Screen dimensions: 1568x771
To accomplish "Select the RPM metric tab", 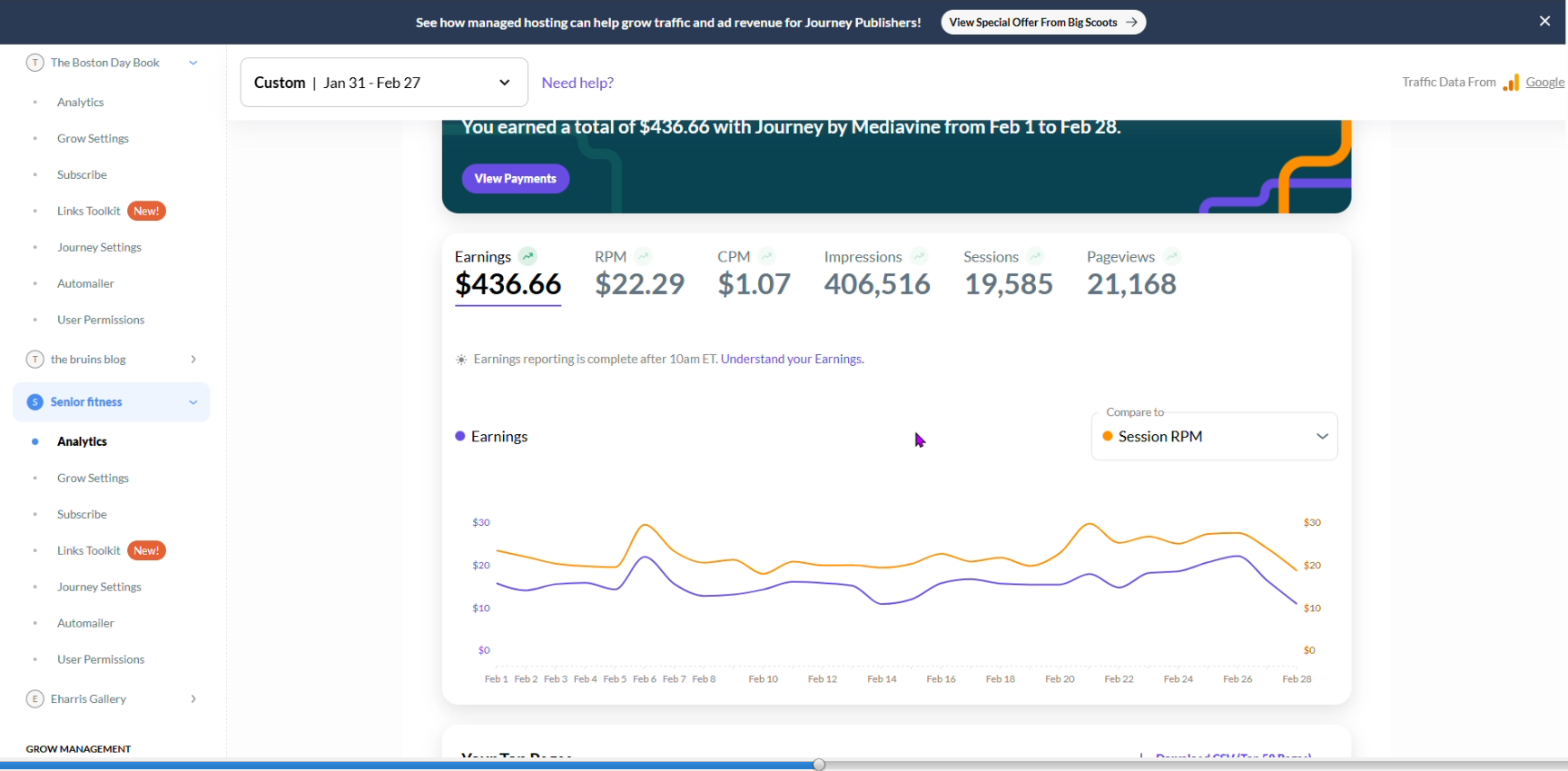I will 639,275.
